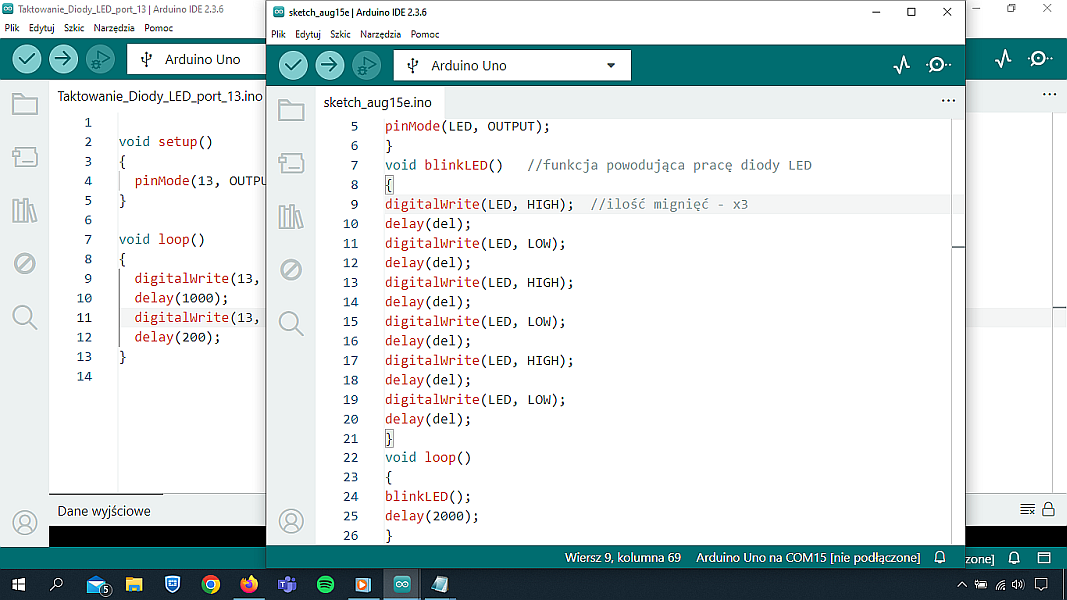The height and width of the screenshot is (600, 1067).
Task: Open Action Center notifications icon
Action: [x=1041, y=584]
